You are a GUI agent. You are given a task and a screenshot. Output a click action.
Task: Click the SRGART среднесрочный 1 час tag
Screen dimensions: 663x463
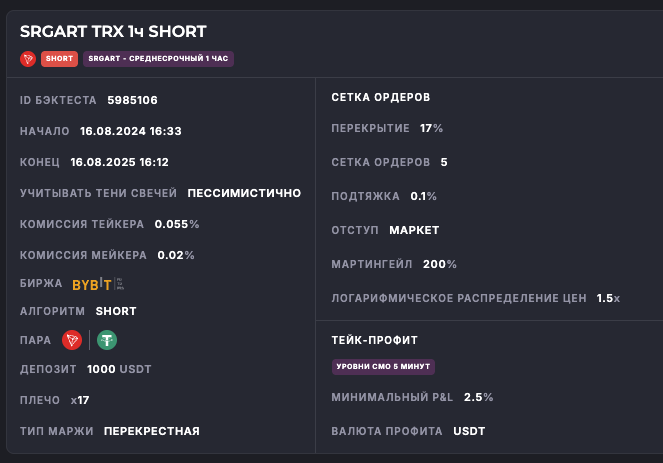click(x=158, y=59)
